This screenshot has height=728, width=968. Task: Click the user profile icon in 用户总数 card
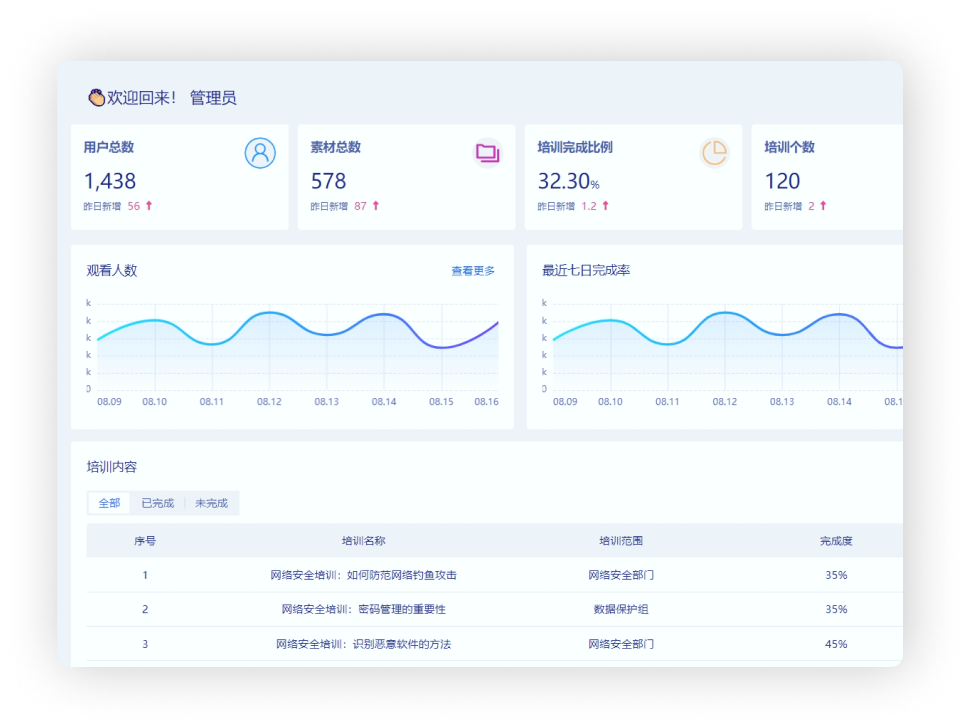click(x=260, y=153)
